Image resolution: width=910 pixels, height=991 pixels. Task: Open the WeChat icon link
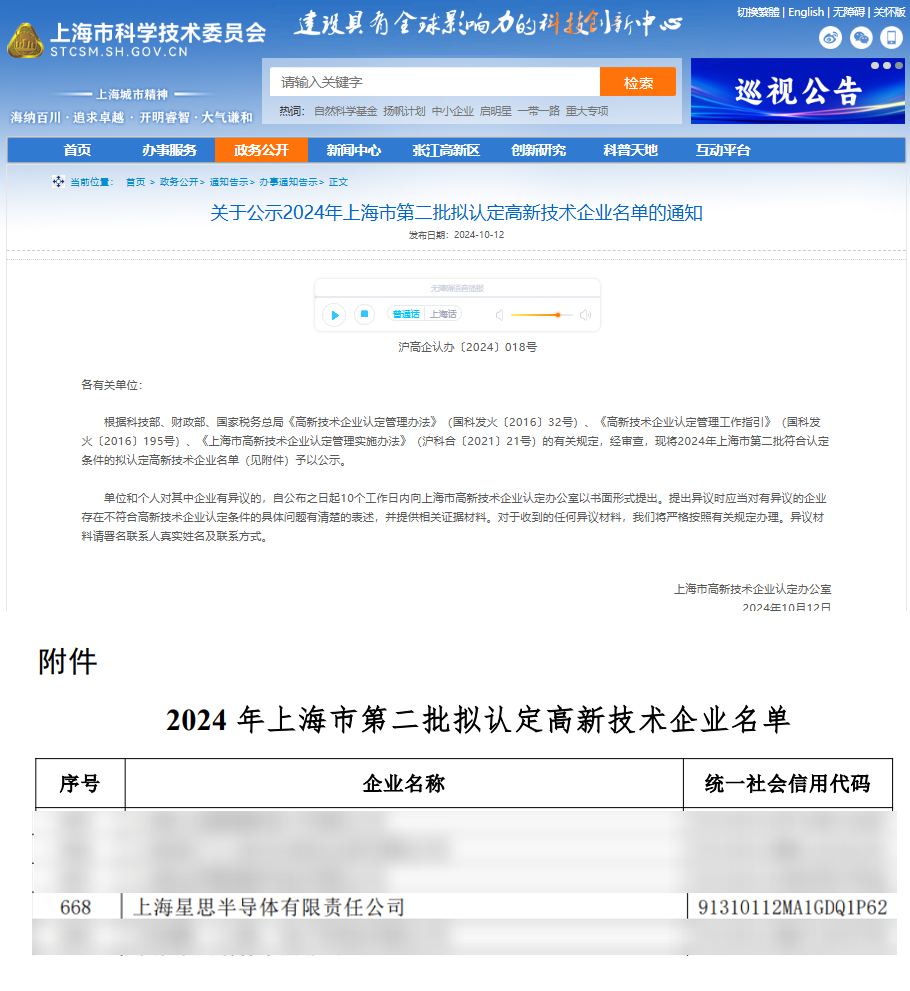coord(861,38)
